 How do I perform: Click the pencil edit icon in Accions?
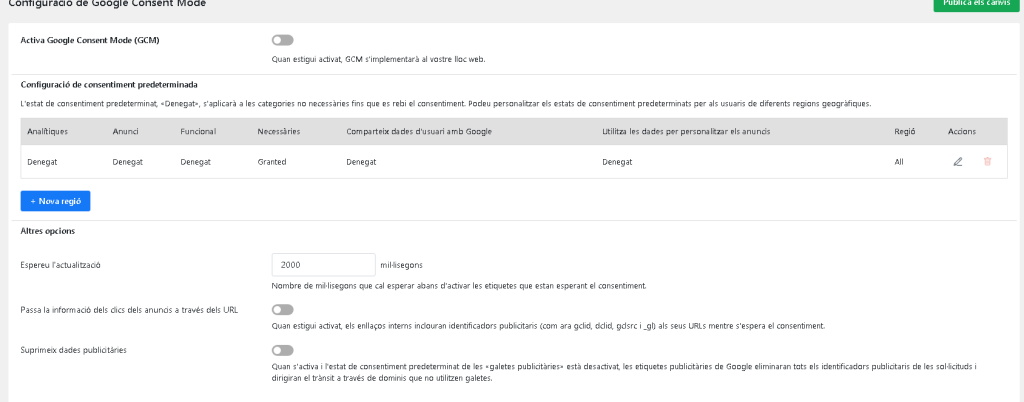tap(957, 161)
